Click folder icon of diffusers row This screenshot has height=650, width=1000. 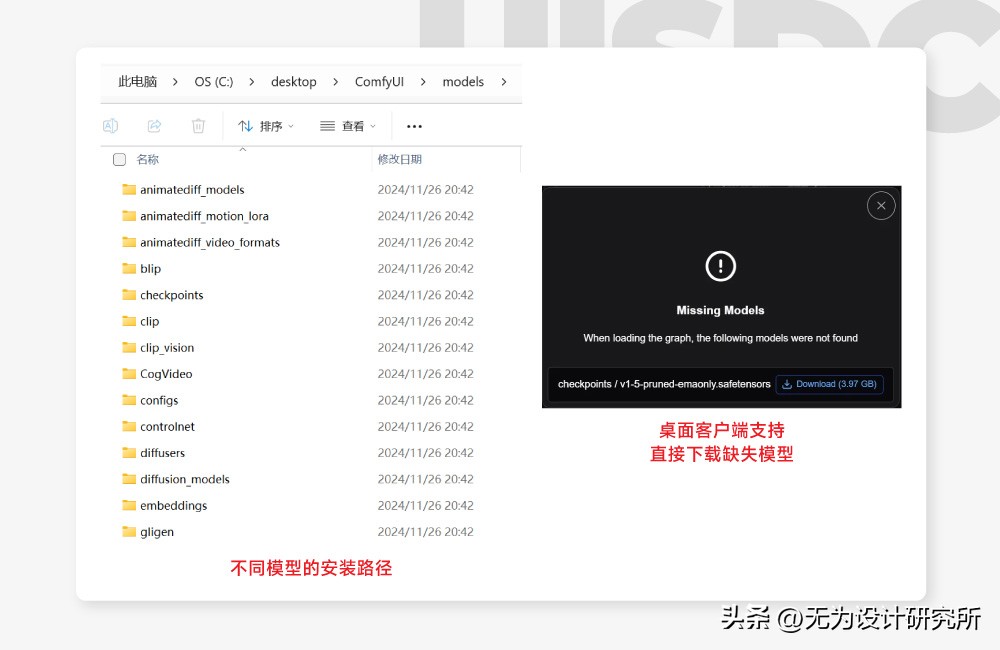[x=129, y=452]
